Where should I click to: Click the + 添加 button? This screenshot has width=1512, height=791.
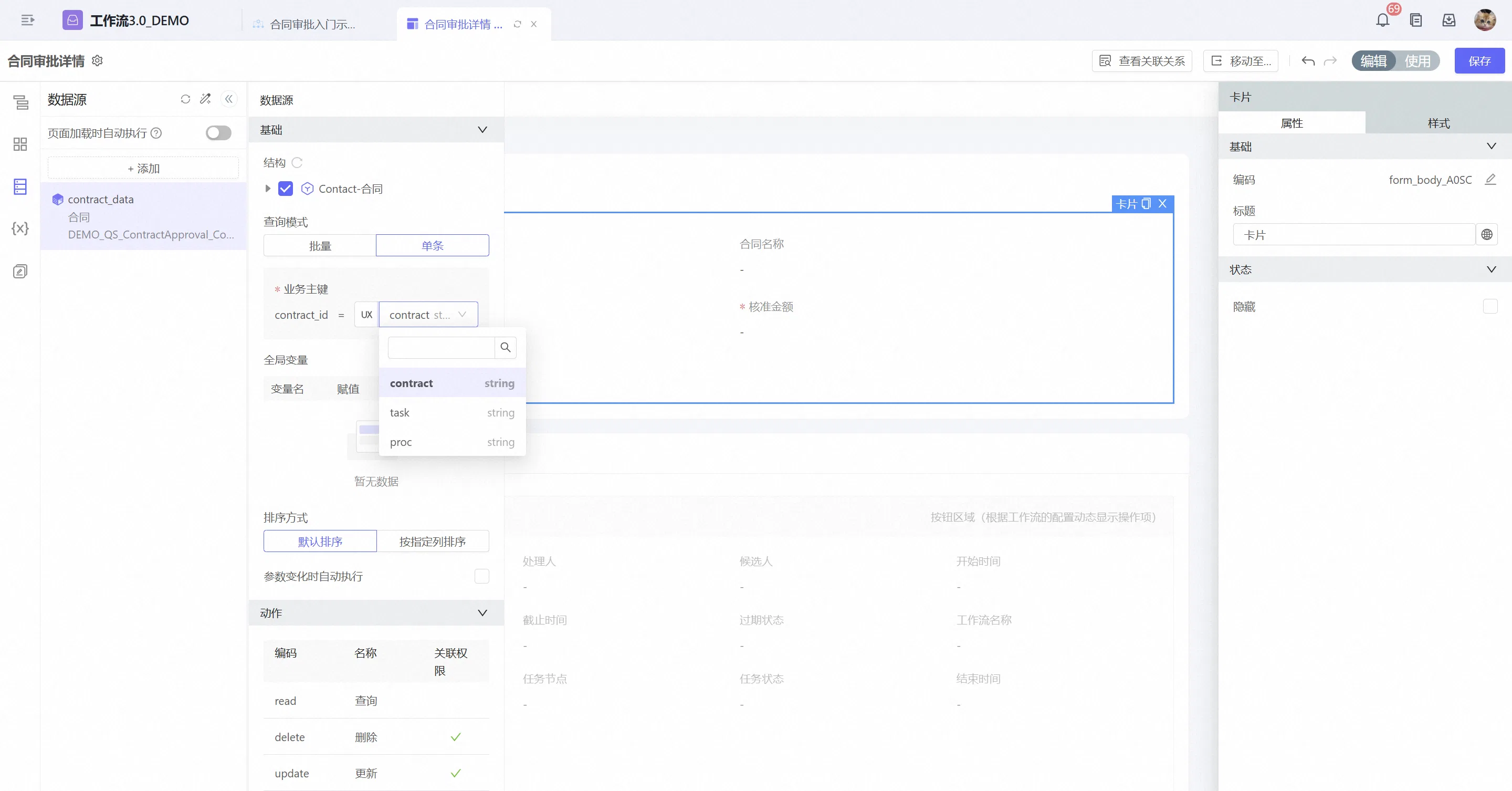[x=143, y=169]
